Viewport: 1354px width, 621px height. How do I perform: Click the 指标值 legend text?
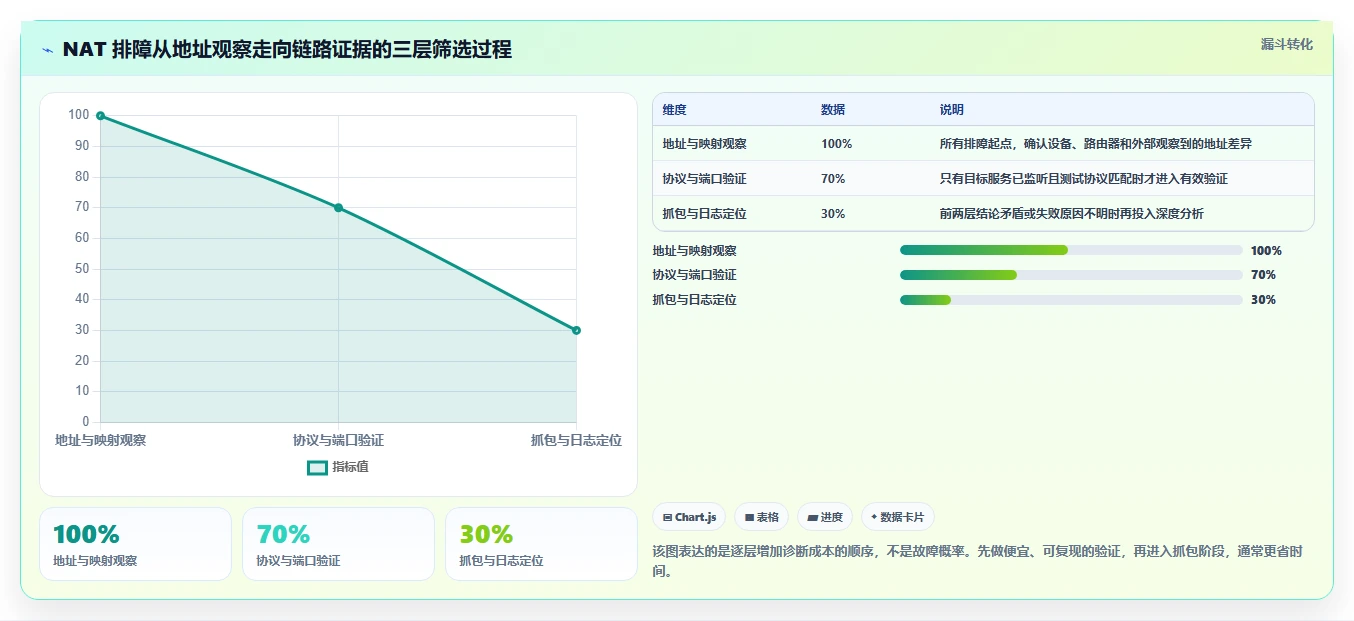[350, 467]
